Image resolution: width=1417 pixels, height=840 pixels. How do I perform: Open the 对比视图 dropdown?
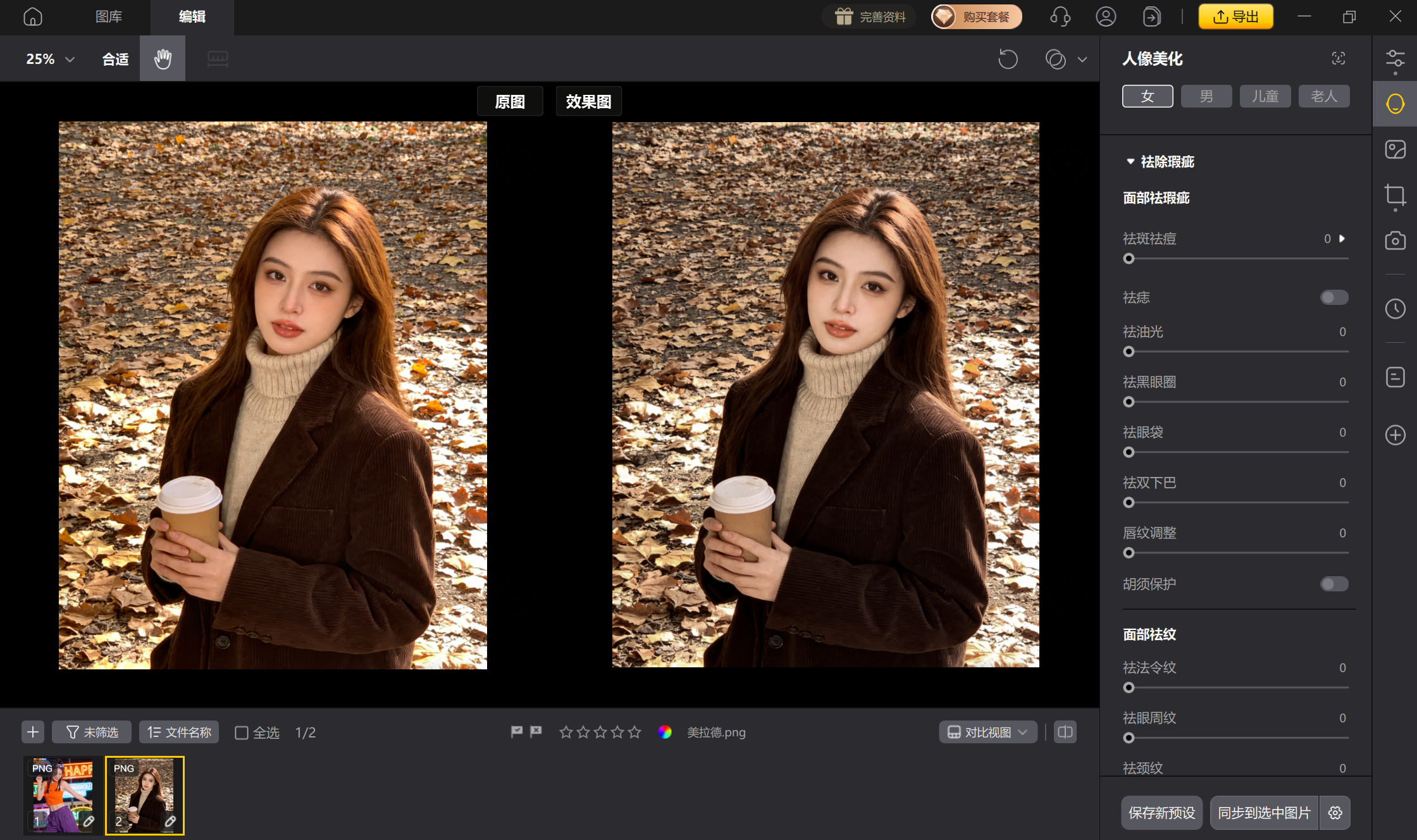tap(987, 732)
